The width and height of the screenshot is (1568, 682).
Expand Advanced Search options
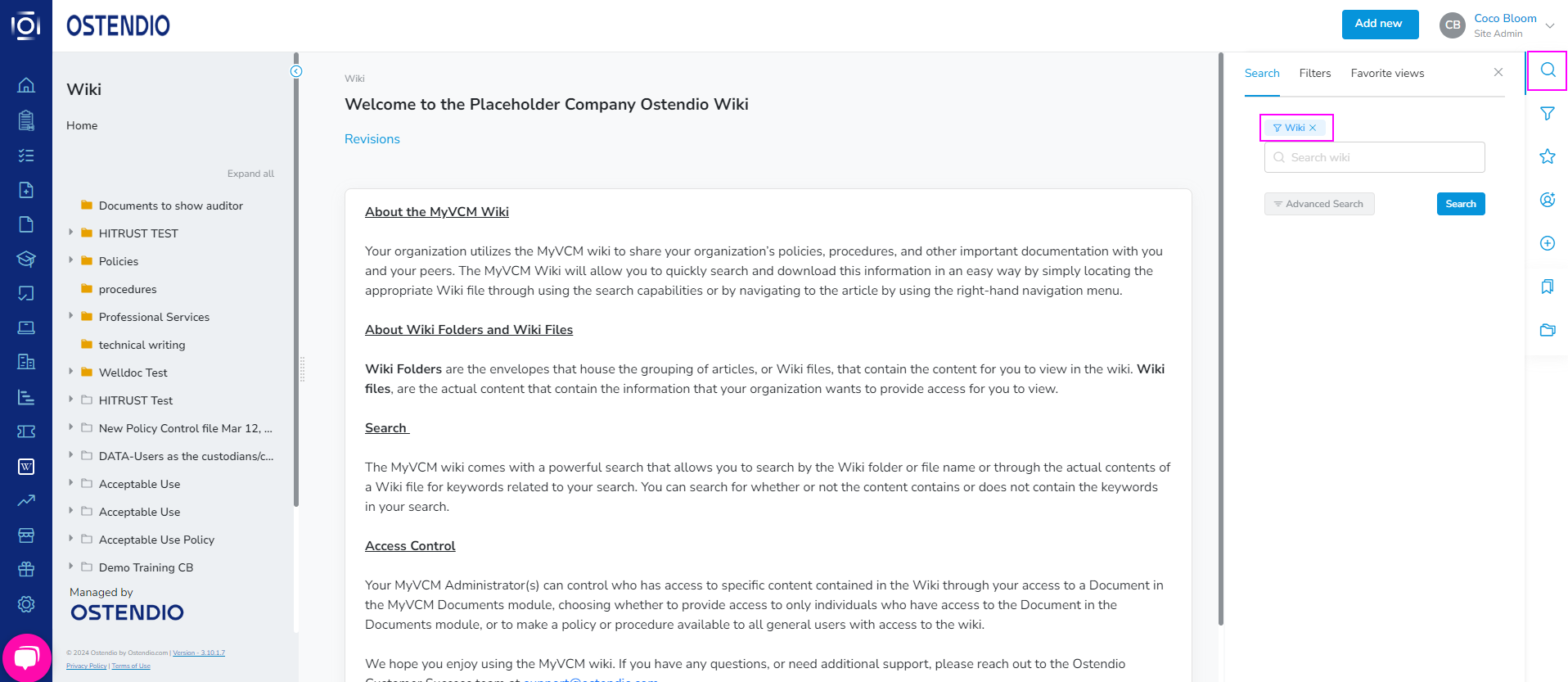pos(1319,204)
